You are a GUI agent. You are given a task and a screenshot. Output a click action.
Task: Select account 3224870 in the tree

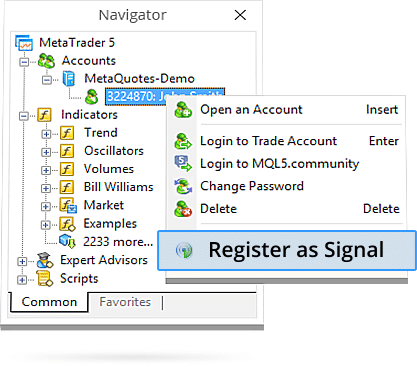136,97
